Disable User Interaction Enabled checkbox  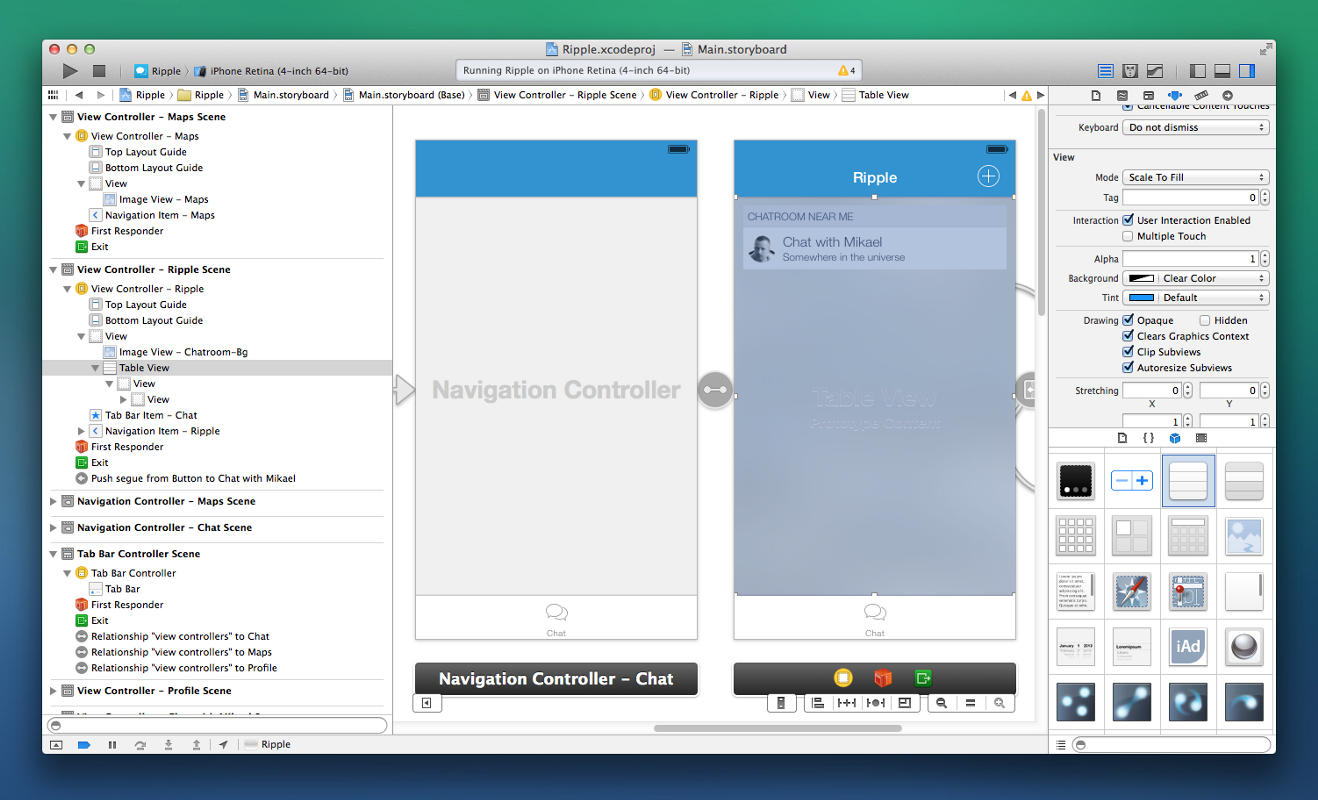(1128, 220)
